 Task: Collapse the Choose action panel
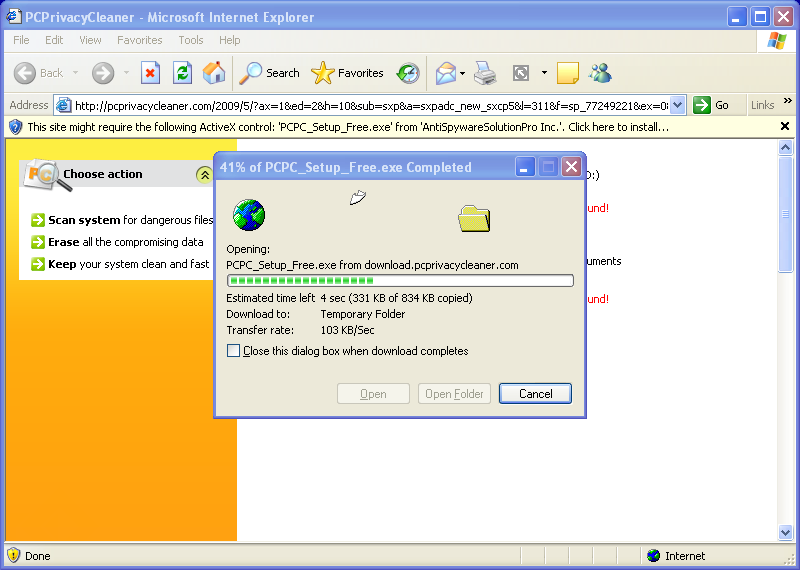pyautogui.click(x=205, y=175)
